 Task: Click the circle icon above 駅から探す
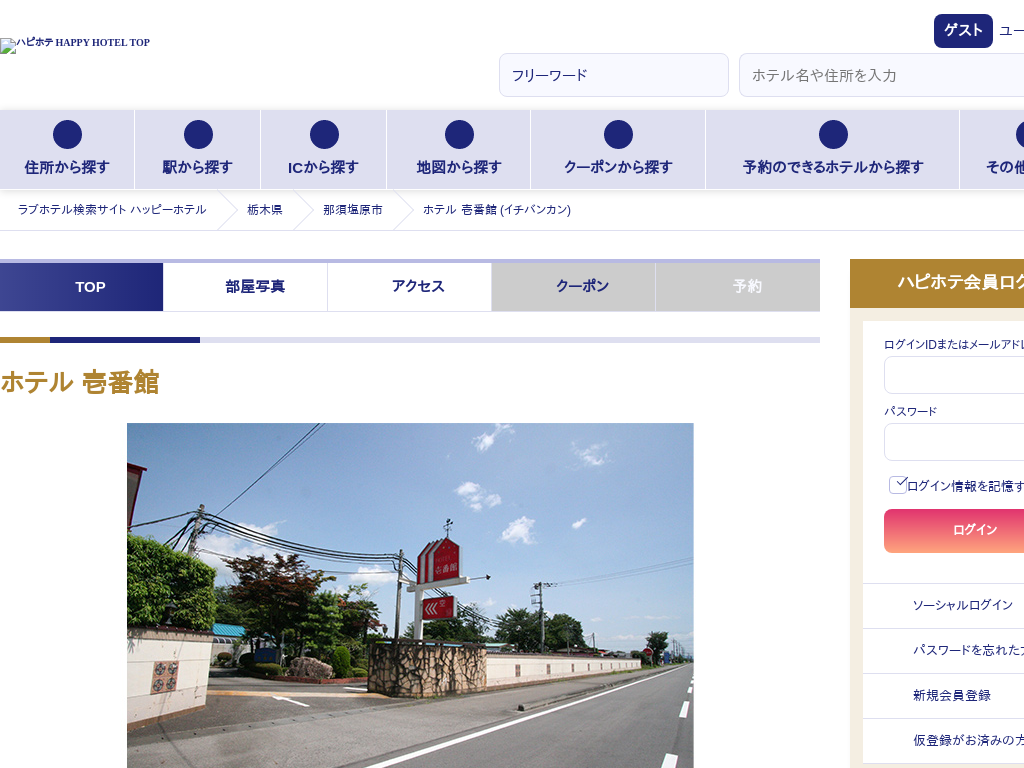coord(198,135)
